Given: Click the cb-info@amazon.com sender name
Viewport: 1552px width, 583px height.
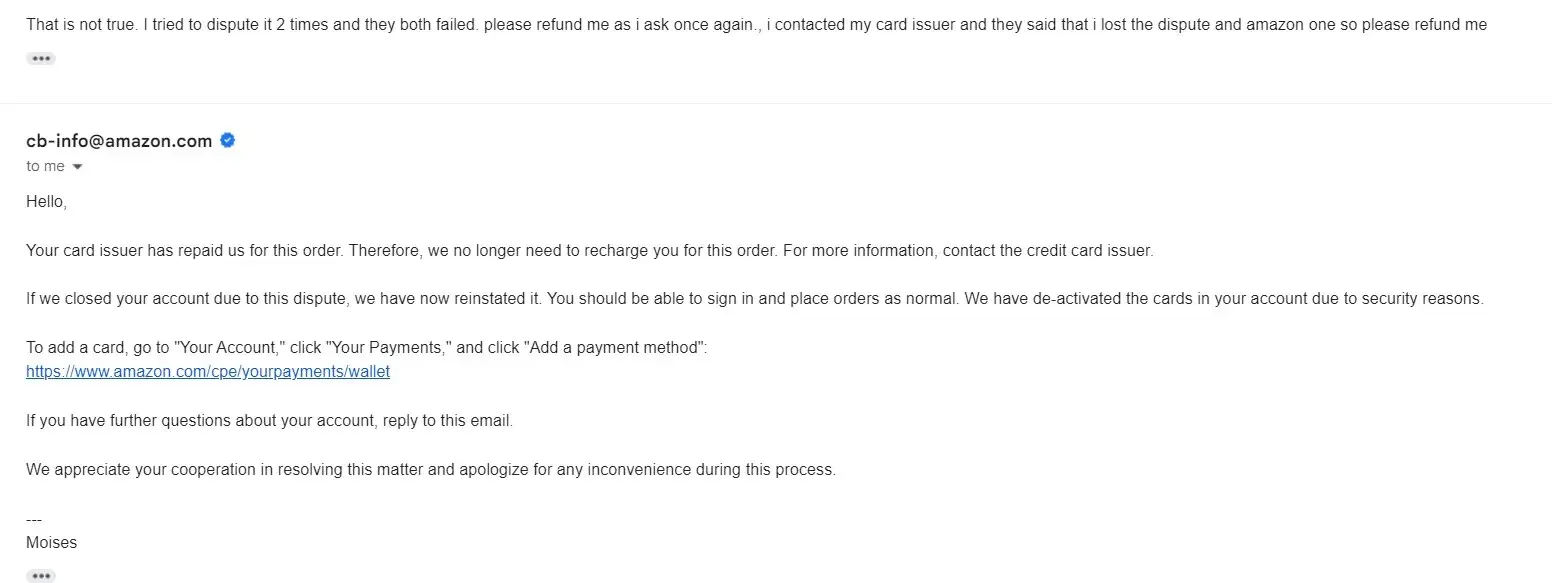Looking at the screenshot, I should pos(119,141).
